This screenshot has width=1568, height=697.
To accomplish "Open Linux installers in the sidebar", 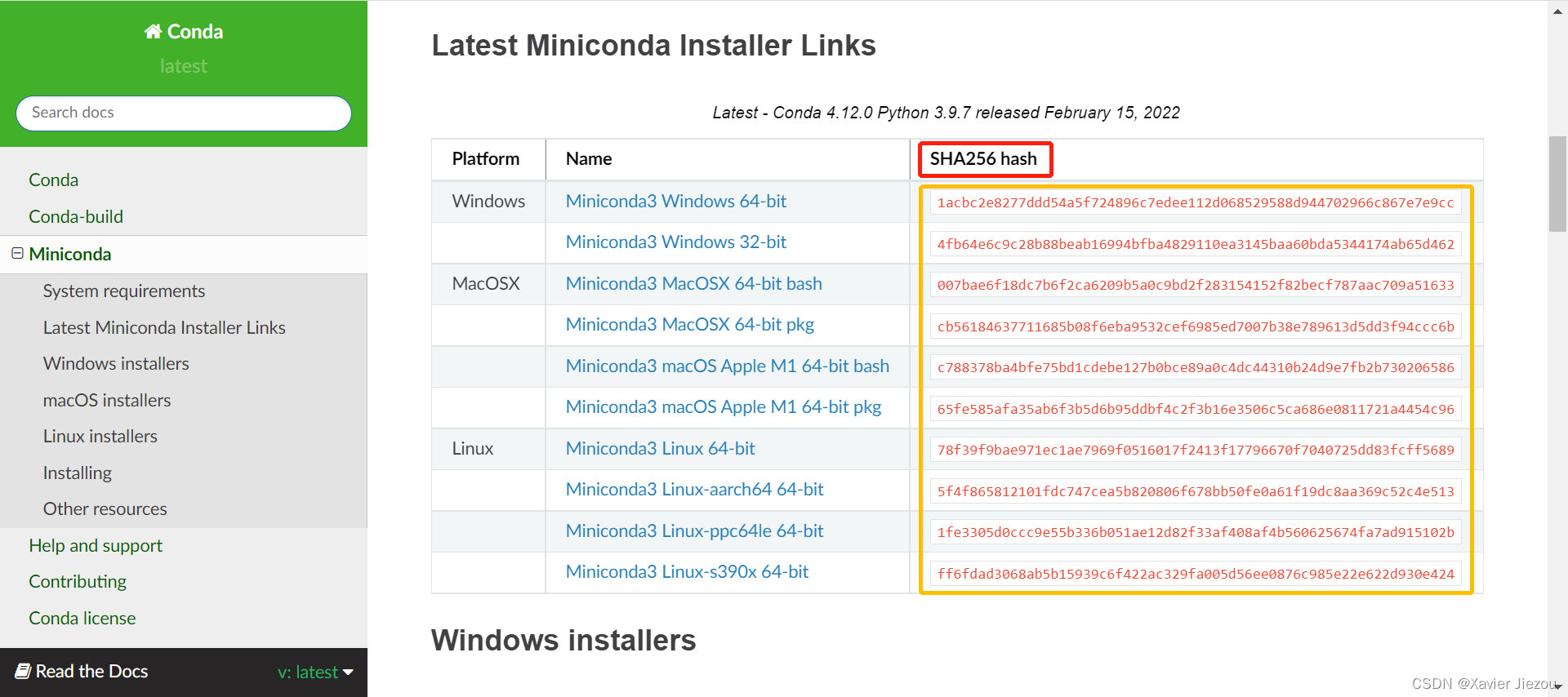I will [x=100, y=436].
